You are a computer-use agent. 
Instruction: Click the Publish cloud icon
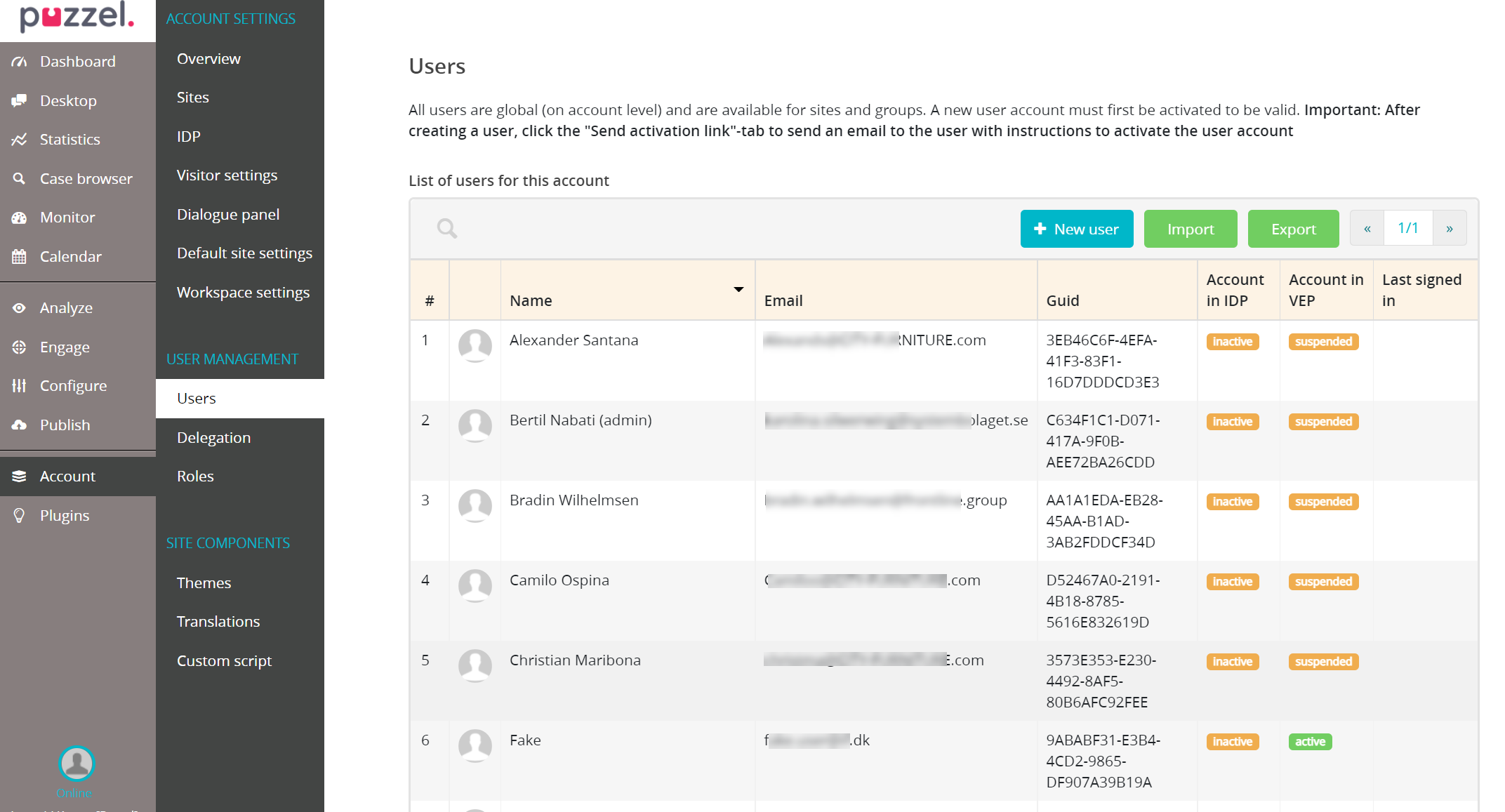tap(19, 425)
